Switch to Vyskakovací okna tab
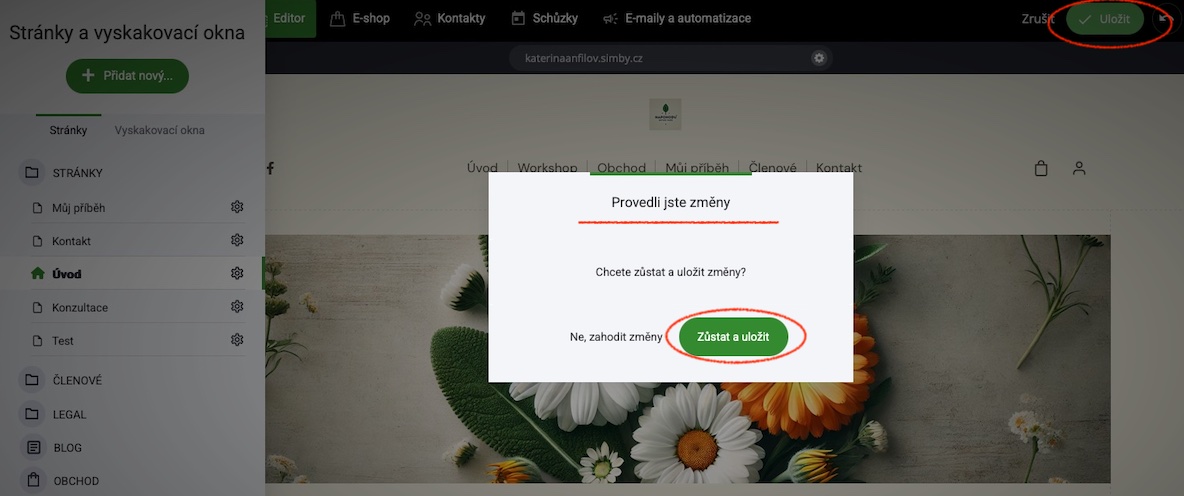This screenshot has height=496, width=1184. (x=159, y=130)
